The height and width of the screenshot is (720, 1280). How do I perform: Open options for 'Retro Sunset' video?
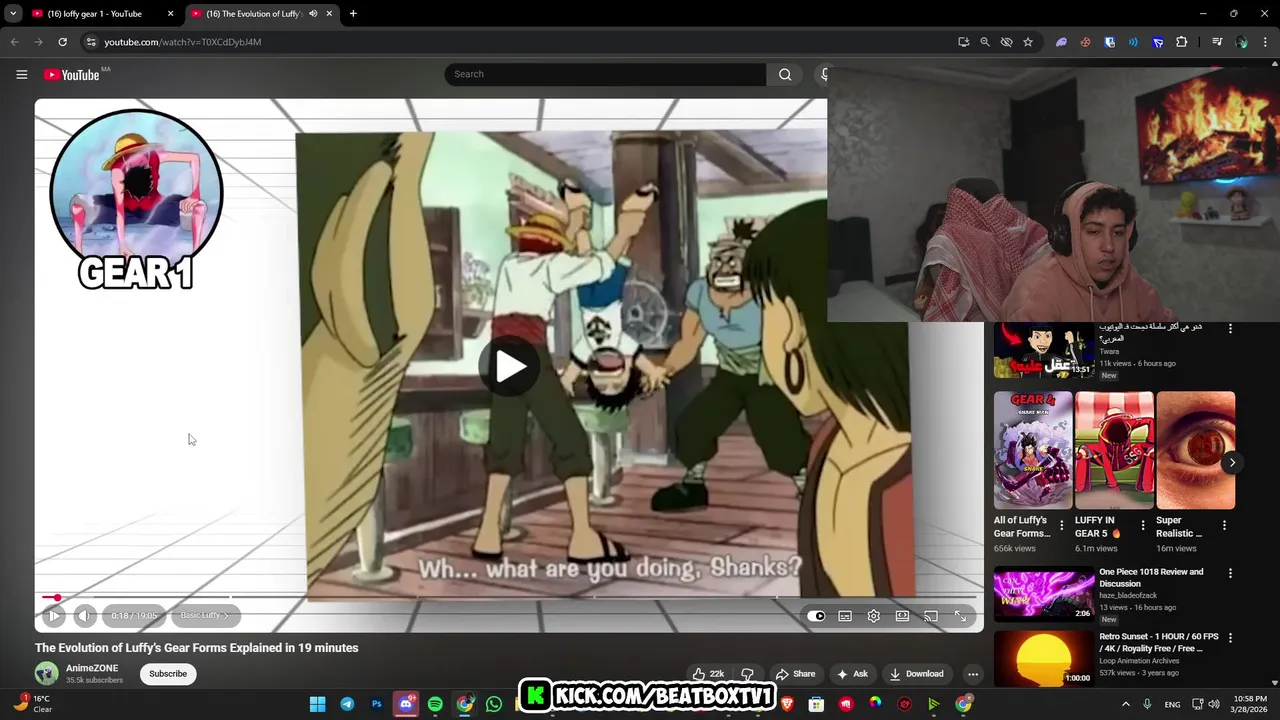click(x=1230, y=638)
